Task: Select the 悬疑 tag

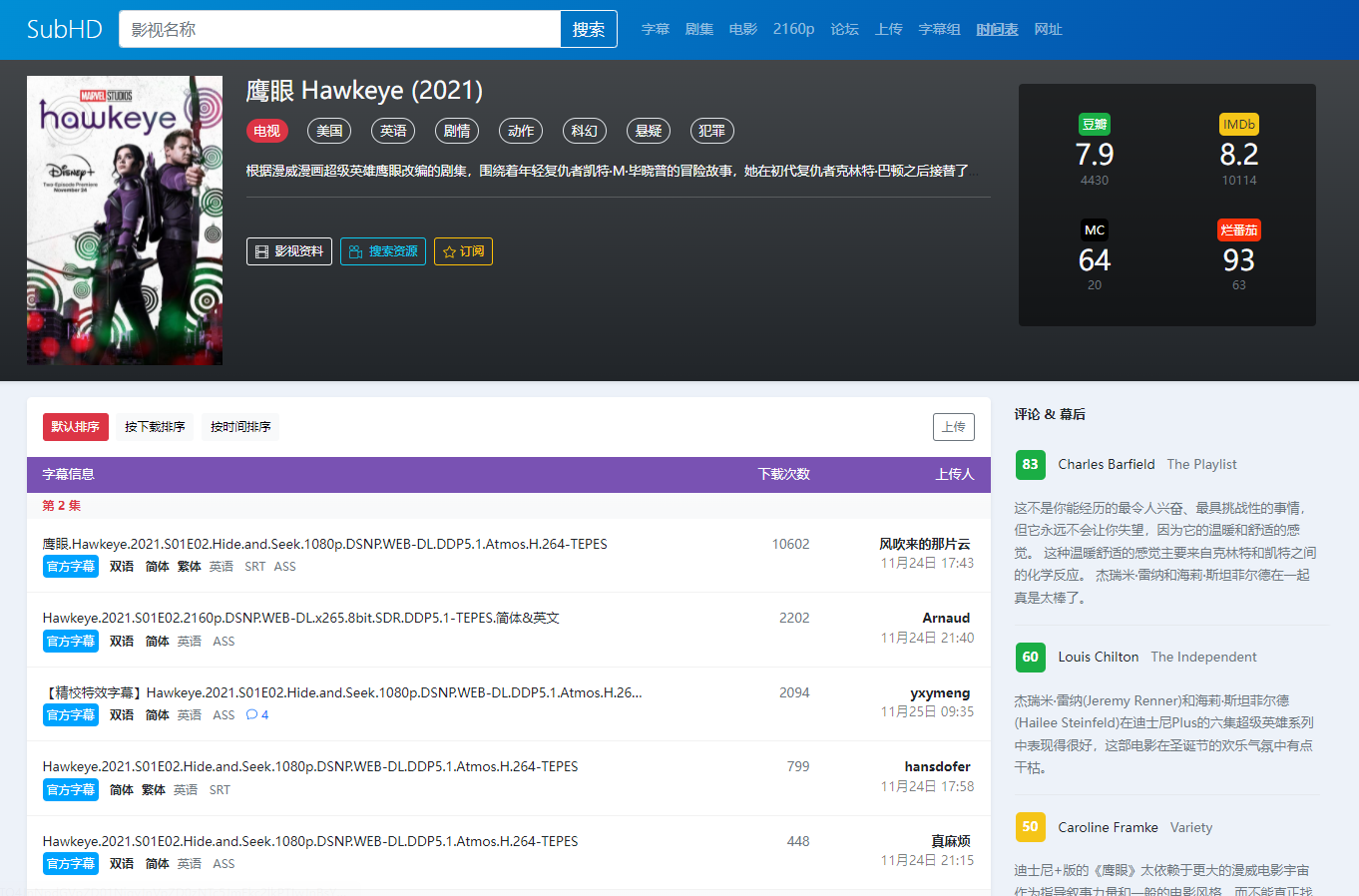Action: coord(649,131)
